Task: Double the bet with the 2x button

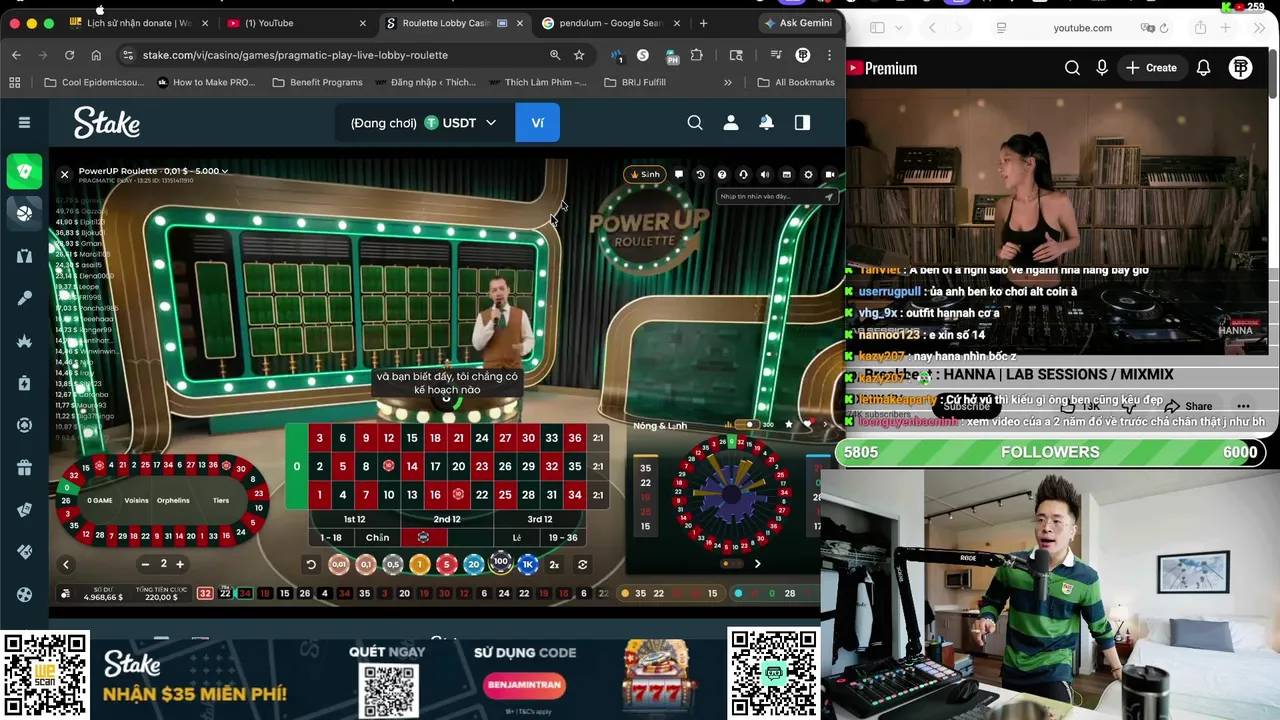Action: point(554,564)
